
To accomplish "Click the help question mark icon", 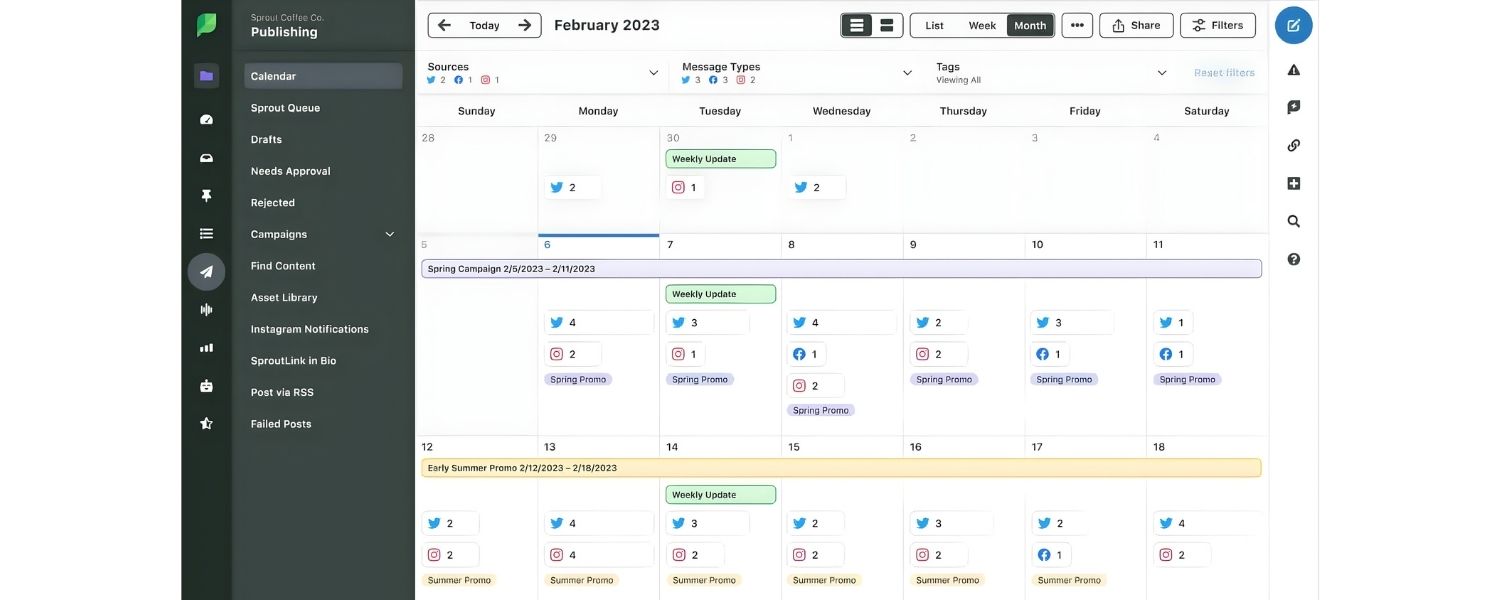I will [x=1293, y=259].
